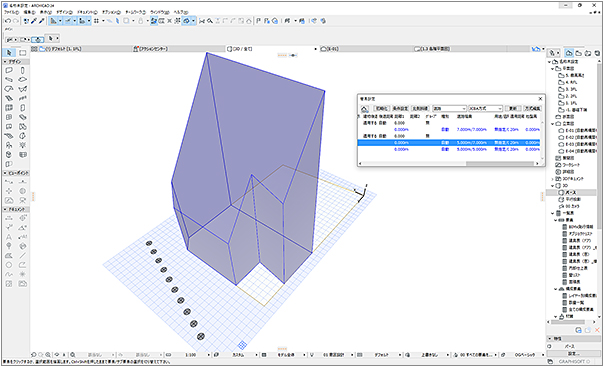The width and height of the screenshot is (605, 368).
Task: Select the Railing tool
Action: (23, 98)
